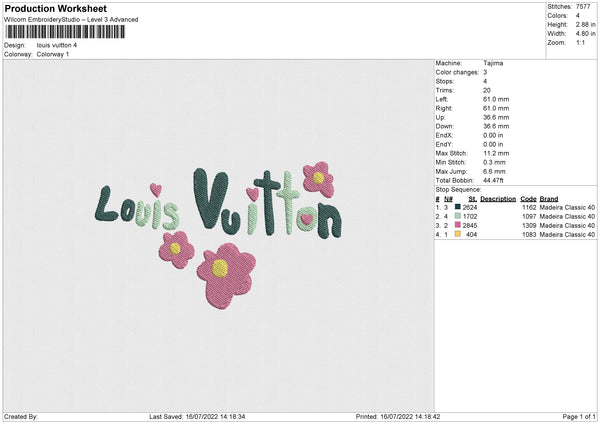600x424 pixels.
Task: Click the 'Brand' column header
Action: pyautogui.click(x=549, y=199)
